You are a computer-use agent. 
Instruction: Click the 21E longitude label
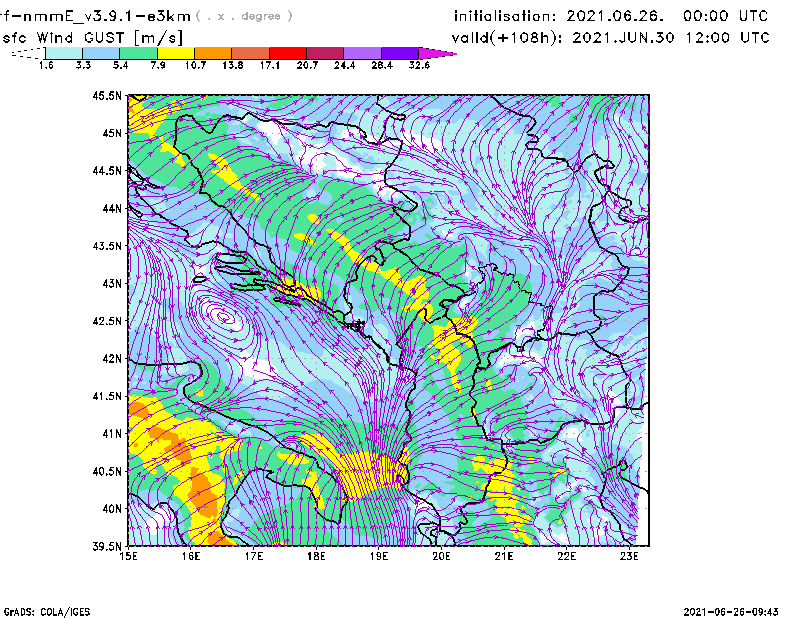click(504, 556)
